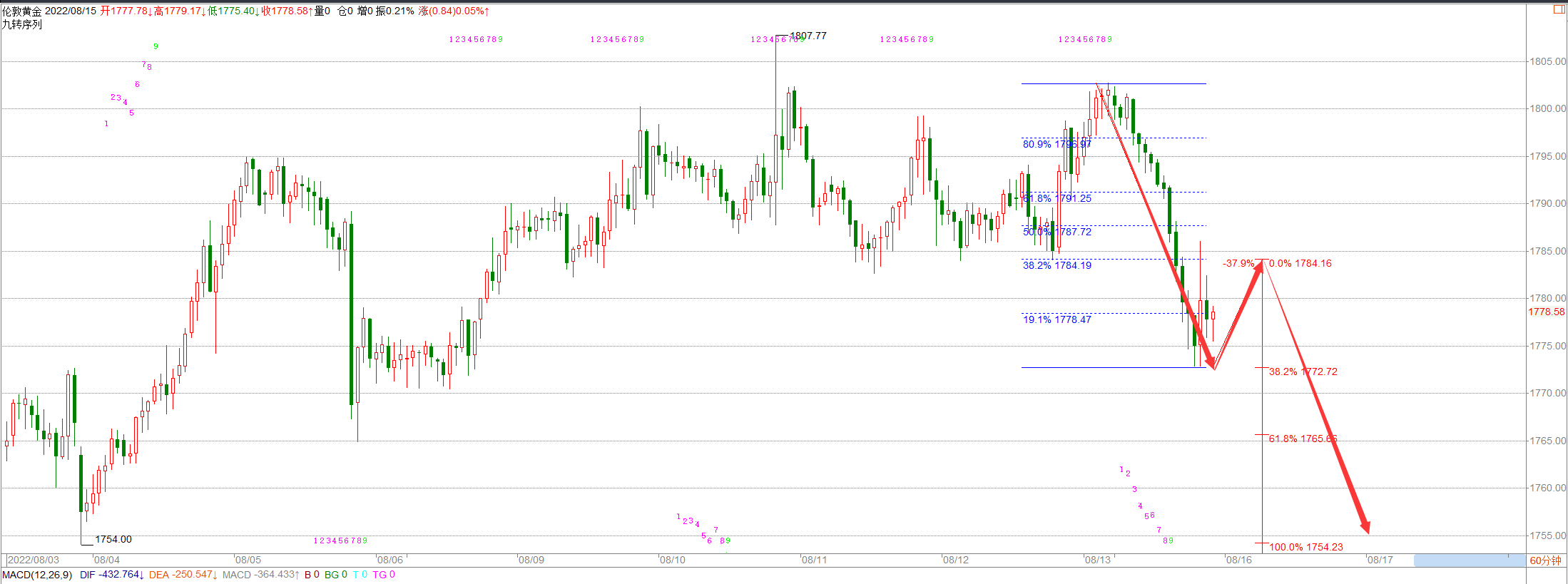Click the 61.8% 1791.25 Fibonacci label
The width and height of the screenshot is (1568, 584).
[x=1057, y=198]
